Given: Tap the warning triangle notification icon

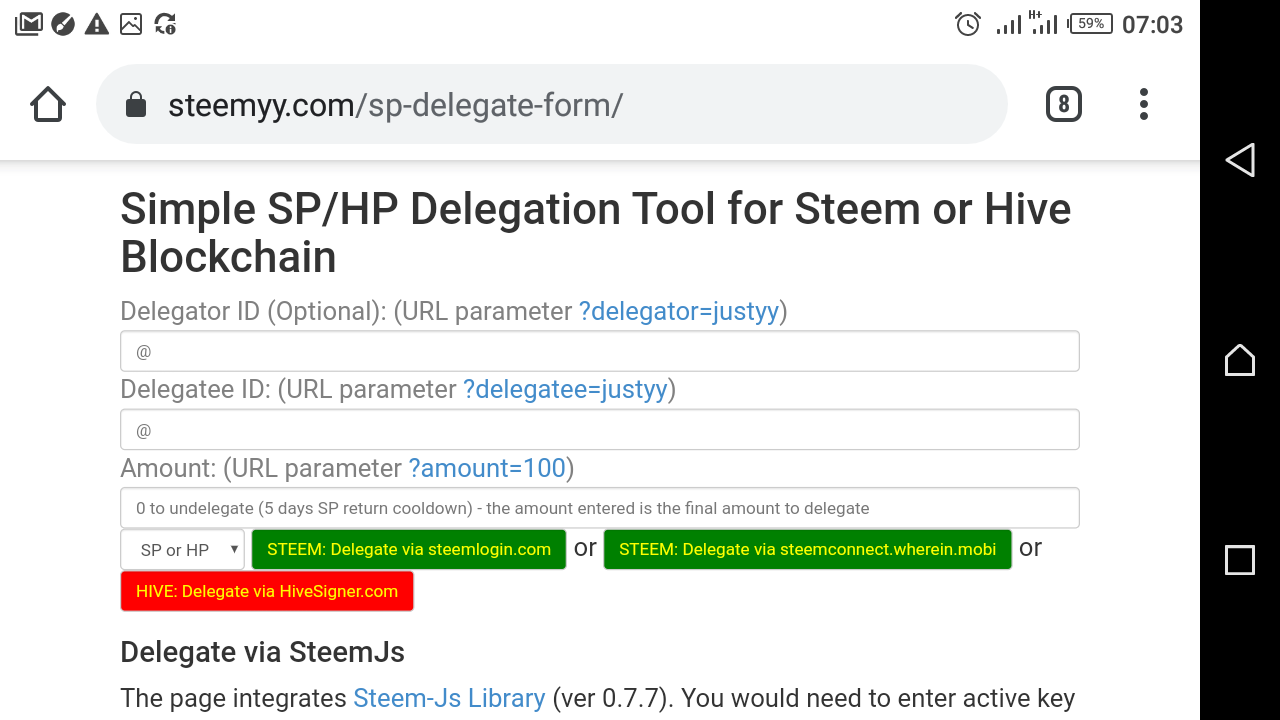Looking at the screenshot, I should pyautogui.click(x=97, y=24).
